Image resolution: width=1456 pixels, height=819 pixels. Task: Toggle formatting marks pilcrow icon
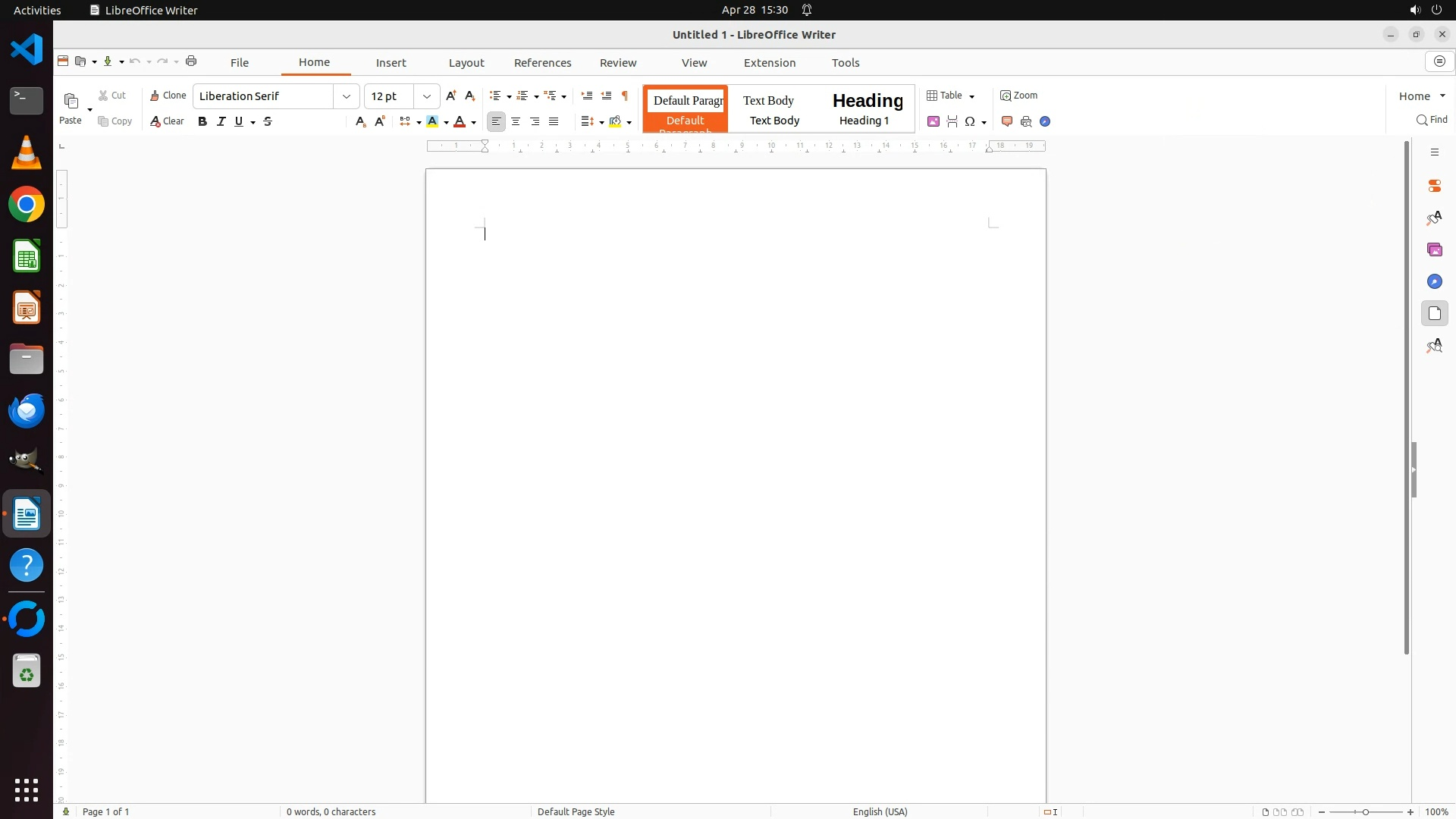tap(625, 96)
